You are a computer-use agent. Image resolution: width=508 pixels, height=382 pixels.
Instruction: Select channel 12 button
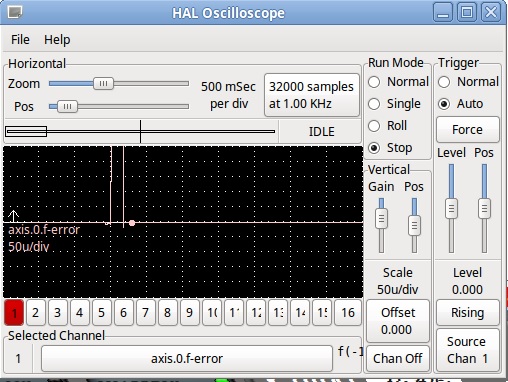(x=256, y=313)
